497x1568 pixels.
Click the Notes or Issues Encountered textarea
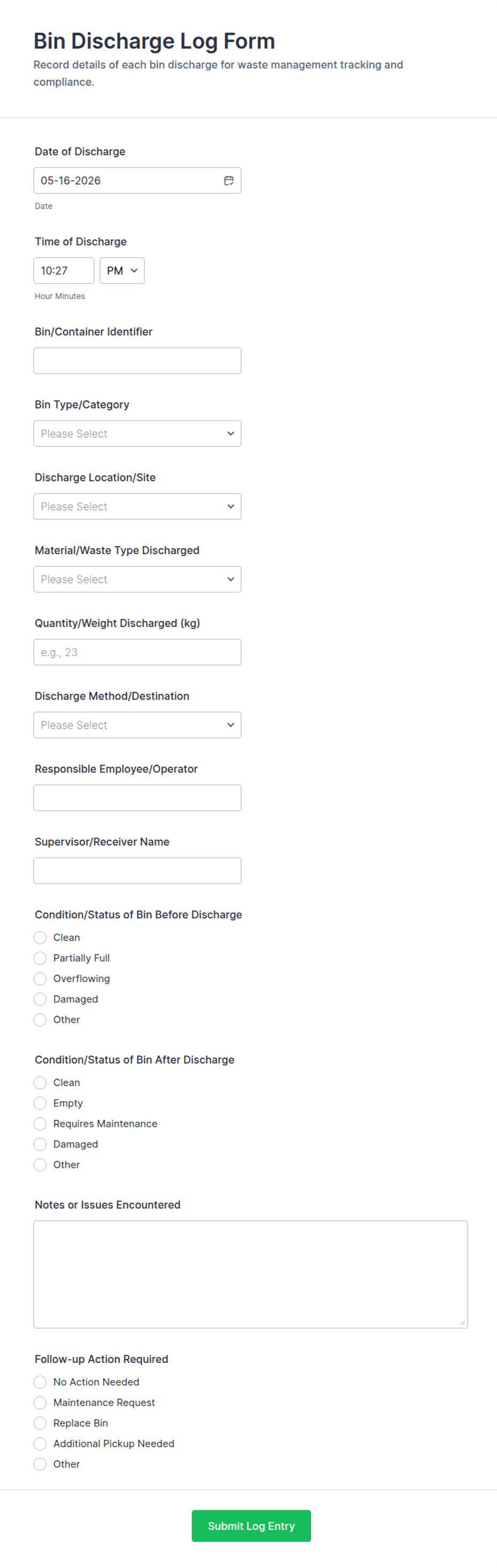click(250, 1275)
